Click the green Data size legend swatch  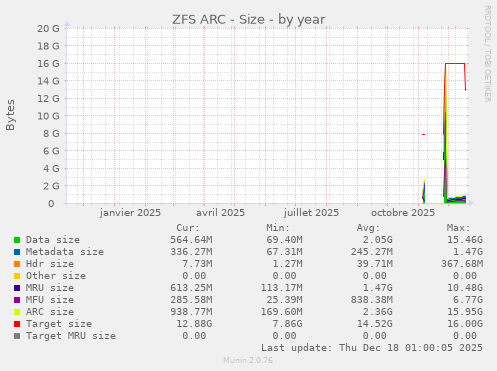click(x=17, y=240)
